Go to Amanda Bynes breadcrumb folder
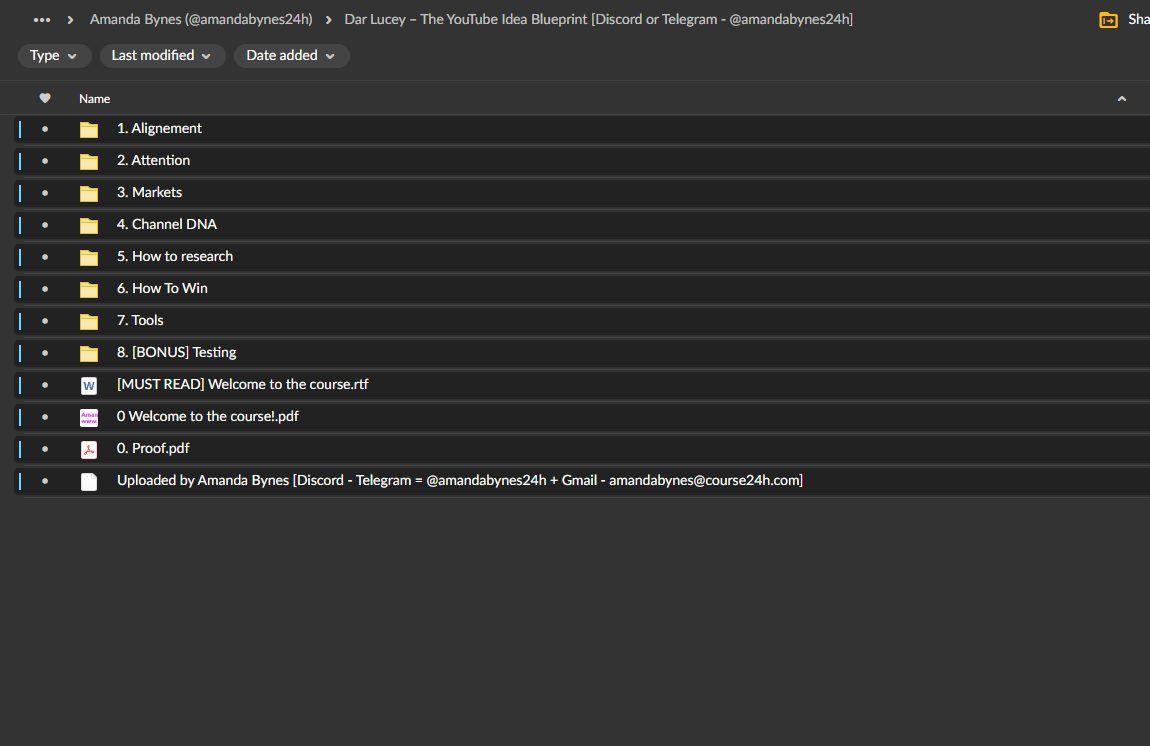 (x=200, y=20)
